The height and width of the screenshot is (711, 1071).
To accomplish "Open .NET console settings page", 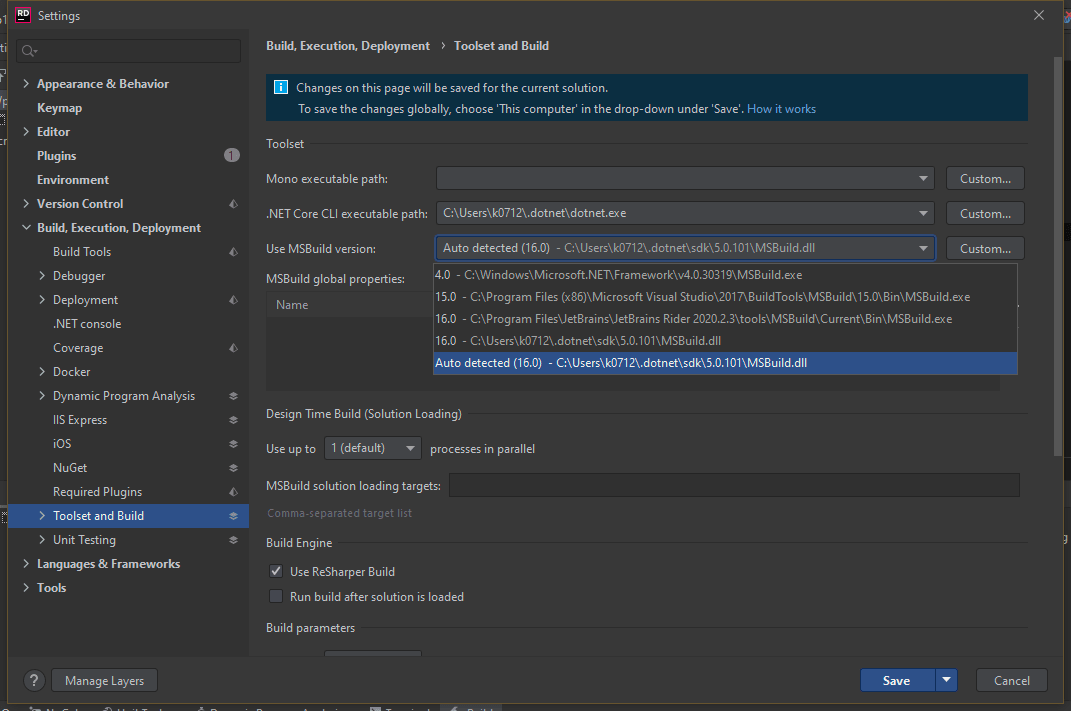I will pyautogui.click(x=87, y=324).
